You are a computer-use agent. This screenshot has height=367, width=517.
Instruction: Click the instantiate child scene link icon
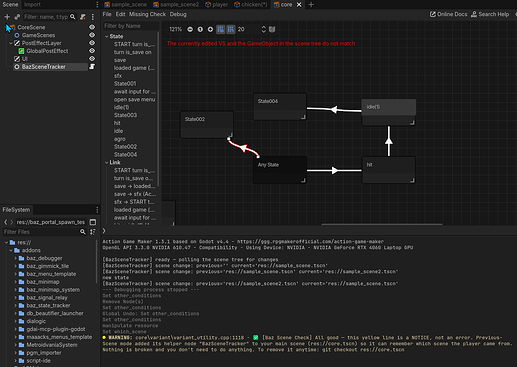tap(17, 17)
